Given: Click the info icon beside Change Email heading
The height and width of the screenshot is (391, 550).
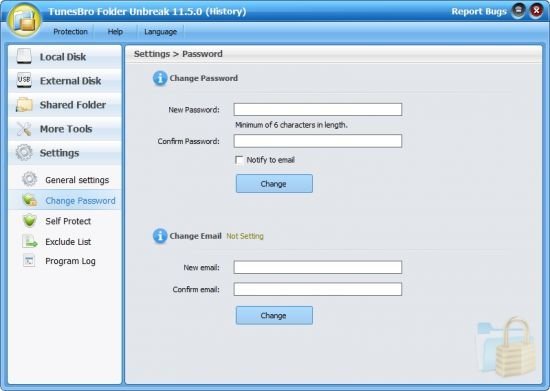Looking at the screenshot, I should tap(160, 236).
